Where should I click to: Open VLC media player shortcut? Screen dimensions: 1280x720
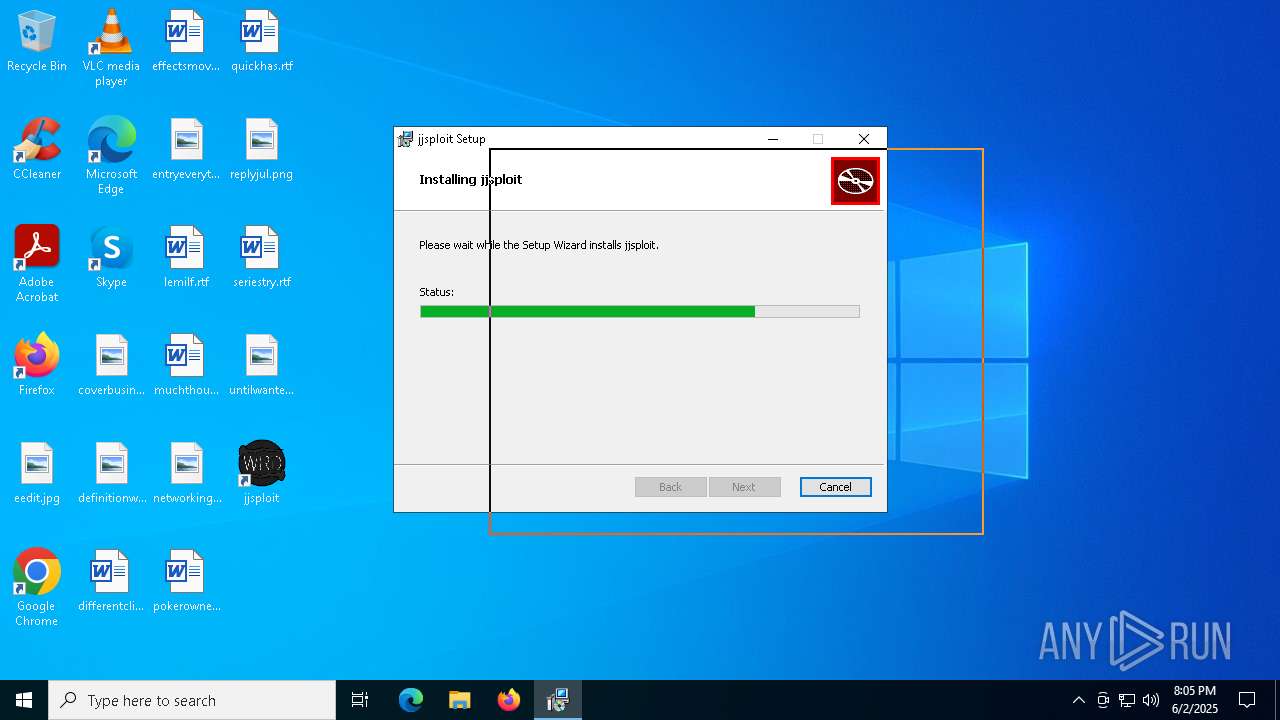coord(111,48)
